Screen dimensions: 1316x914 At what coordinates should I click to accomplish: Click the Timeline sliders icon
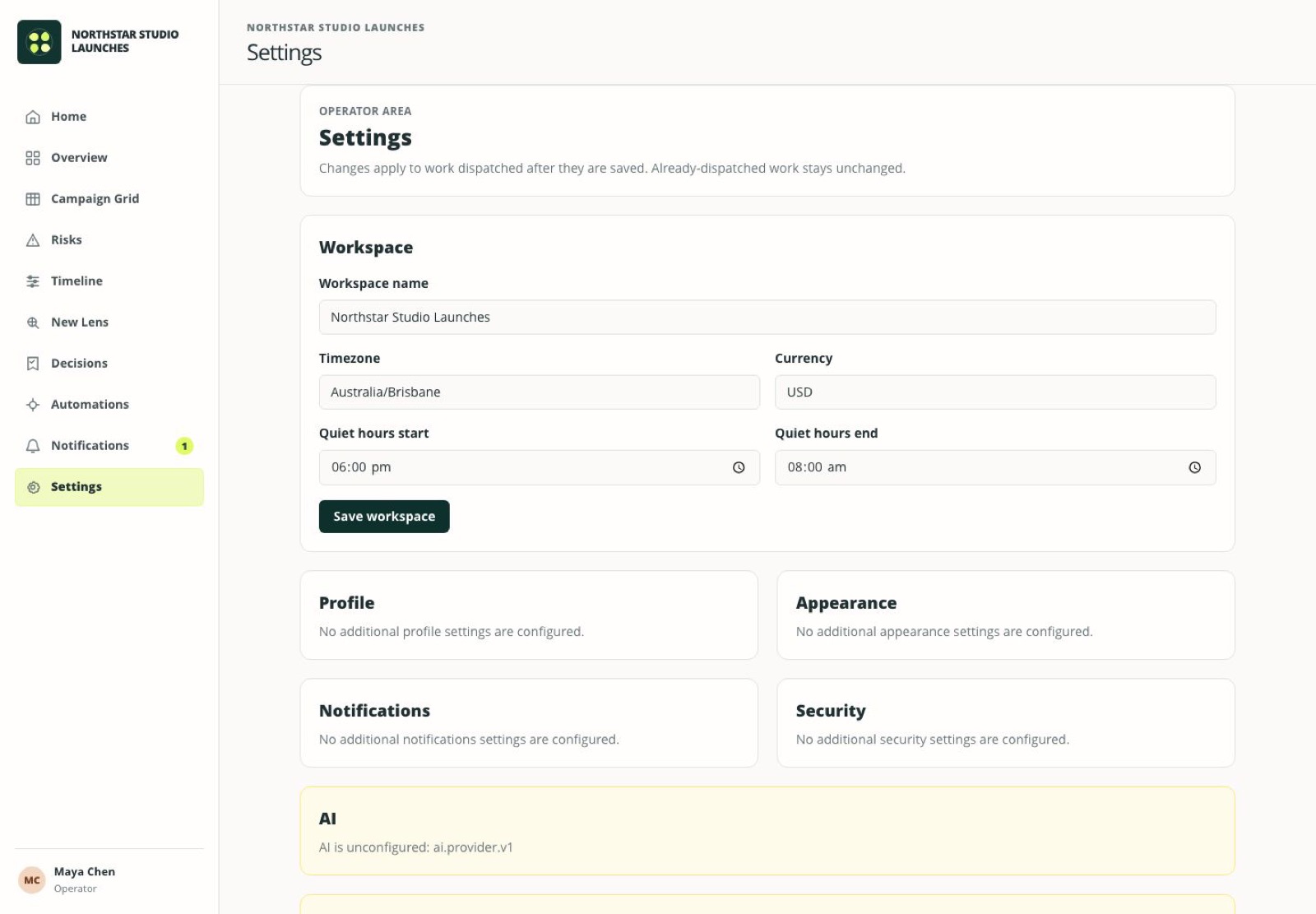click(33, 281)
